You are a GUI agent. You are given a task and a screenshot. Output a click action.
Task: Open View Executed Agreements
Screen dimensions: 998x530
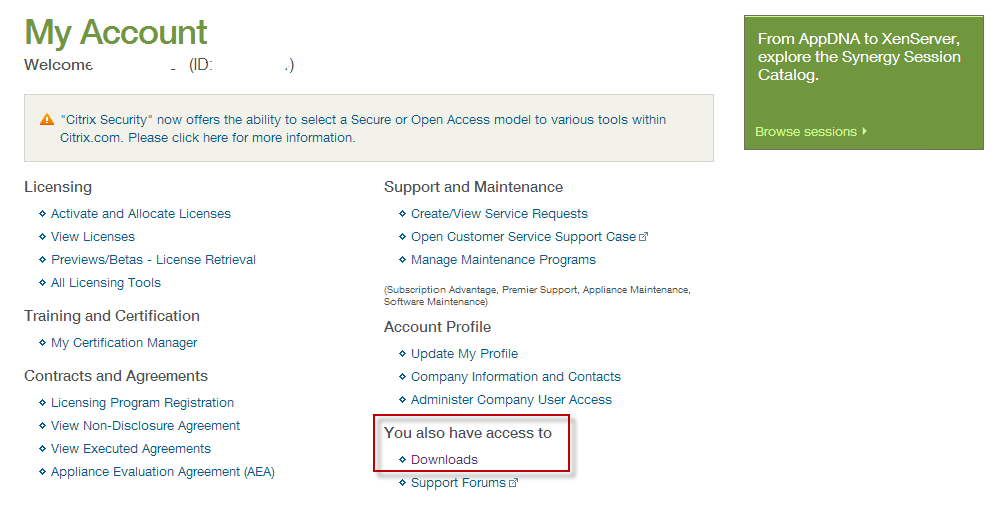pos(130,449)
